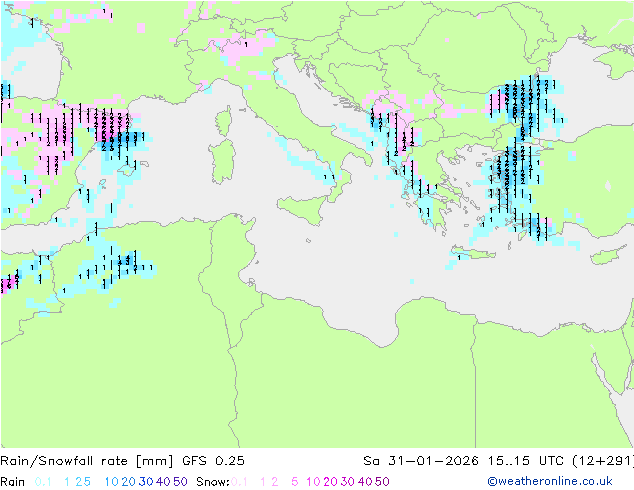Select the Snow 0.1 legend color value

click(x=239, y=482)
